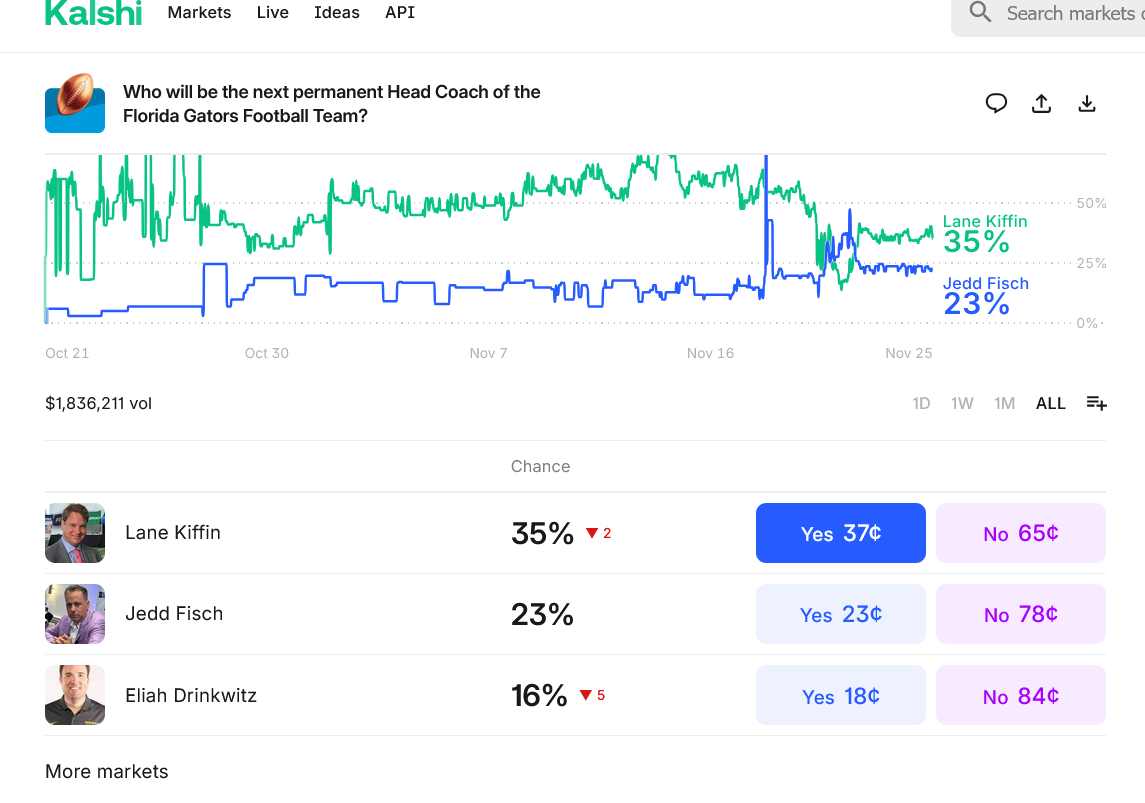Switch chart to ALL time range
Screen dimensions: 1145x803
tap(1050, 403)
